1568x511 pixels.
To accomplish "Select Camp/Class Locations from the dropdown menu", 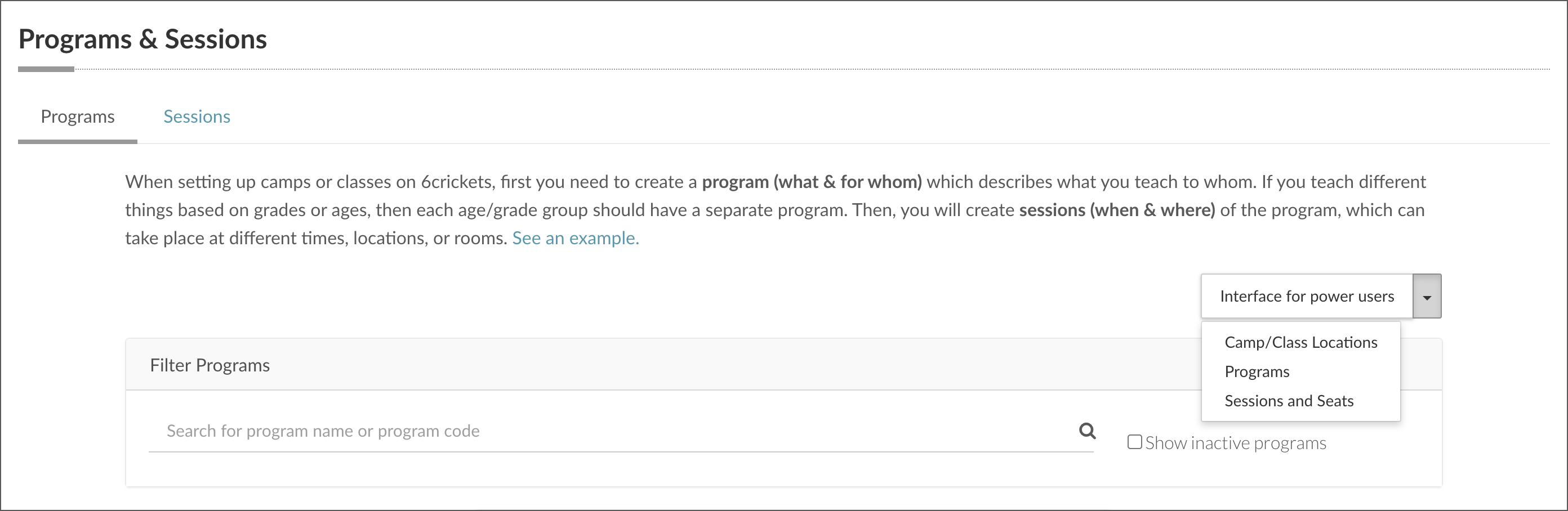I will tap(1301, 343).
